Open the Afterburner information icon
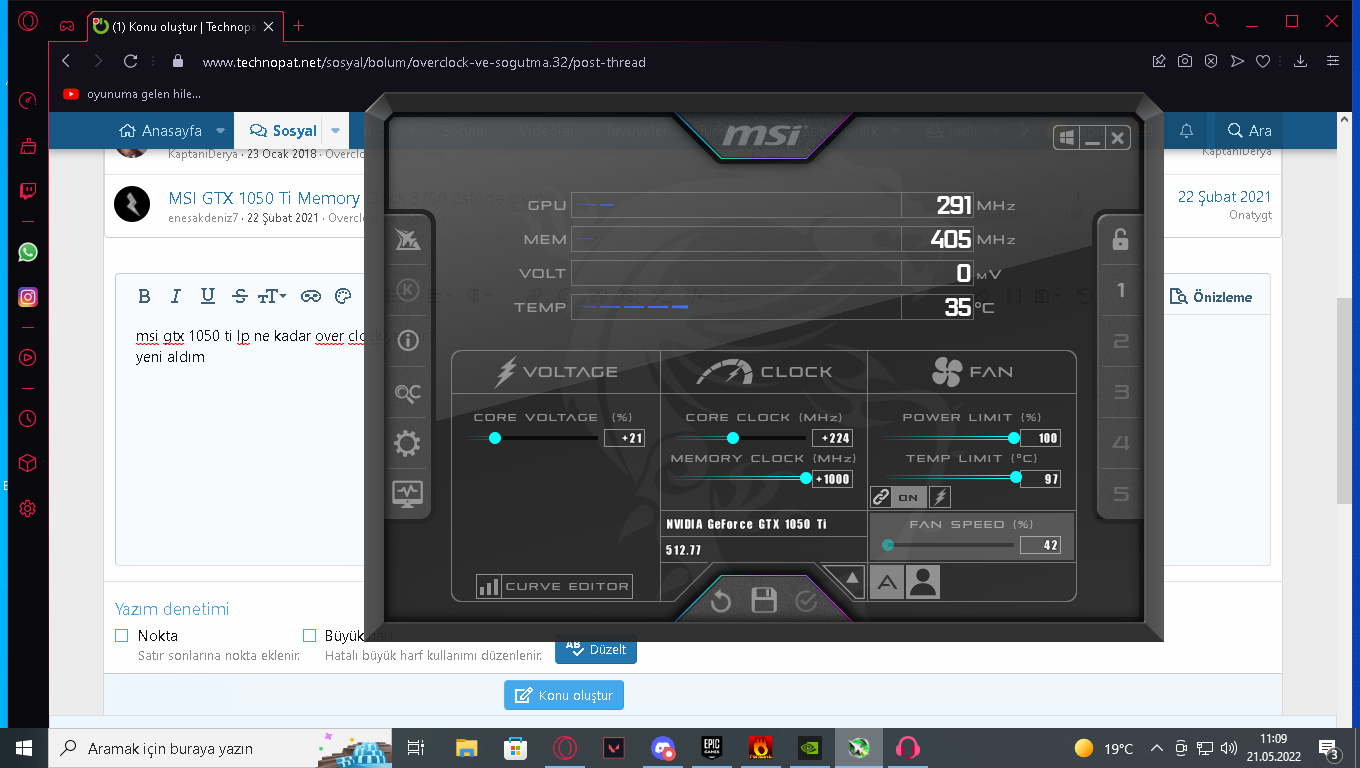 (408, 341)
